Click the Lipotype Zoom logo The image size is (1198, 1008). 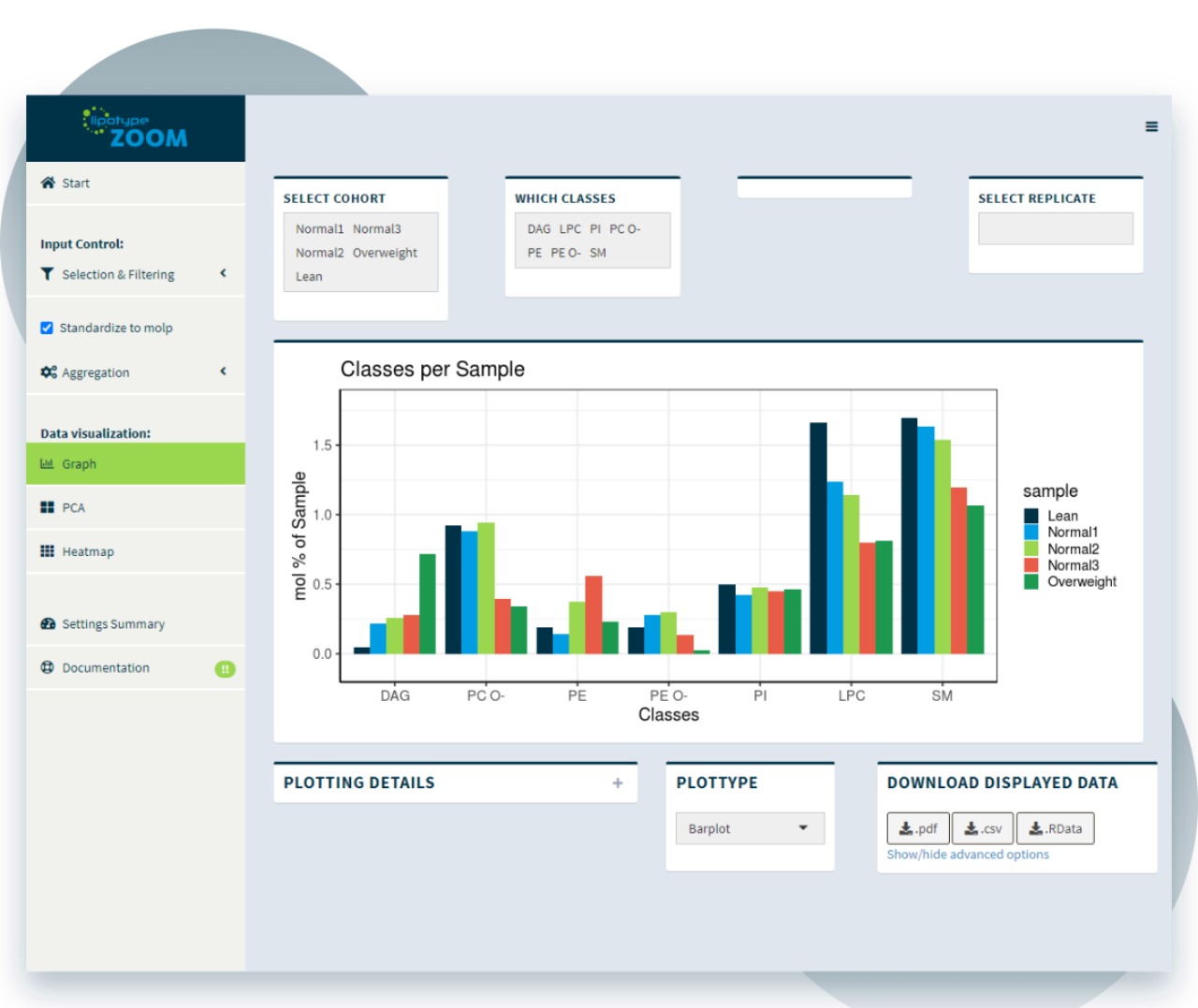click(136, 128)
